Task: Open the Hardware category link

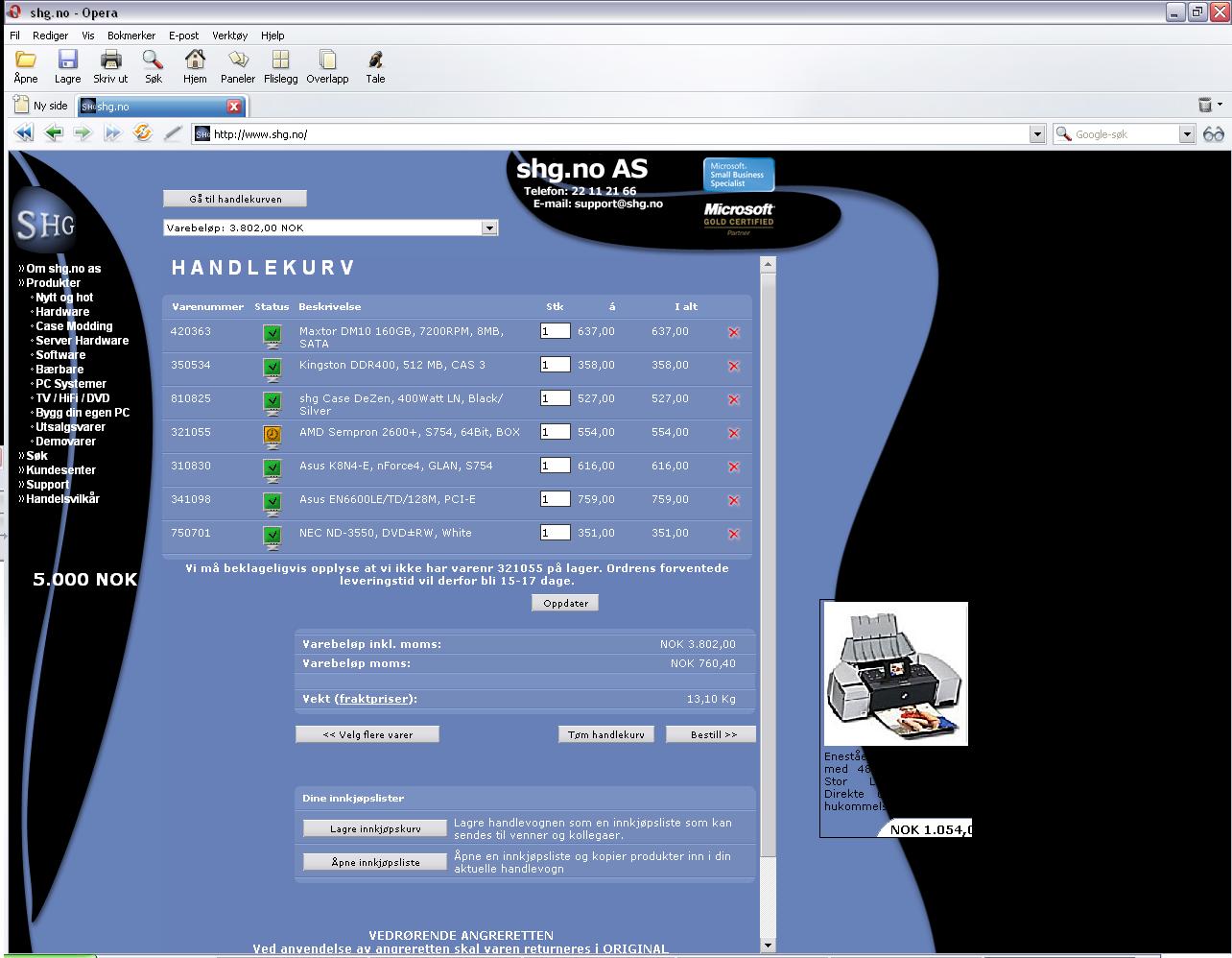Action: 62,312
